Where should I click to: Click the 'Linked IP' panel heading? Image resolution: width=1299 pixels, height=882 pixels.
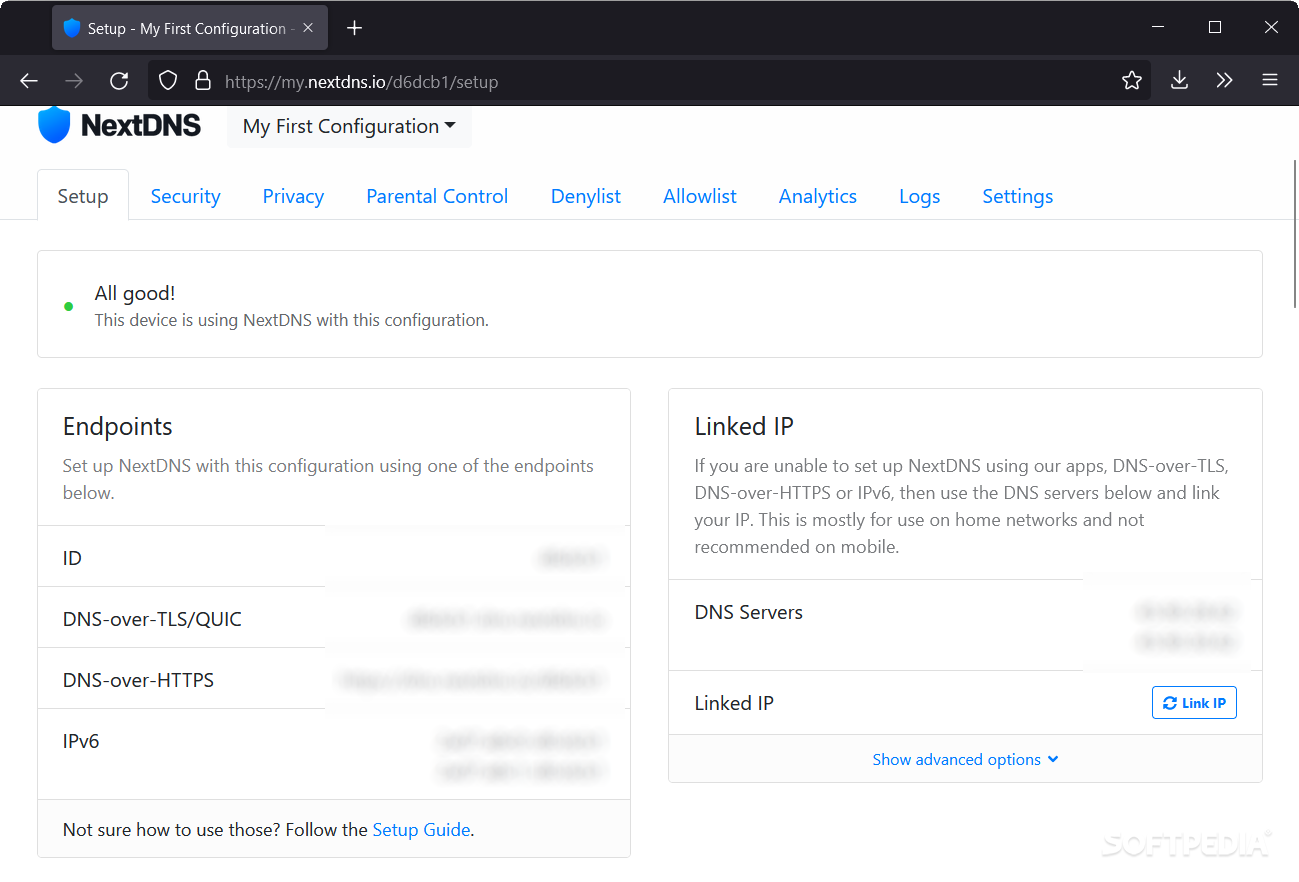tap(744, 426)
